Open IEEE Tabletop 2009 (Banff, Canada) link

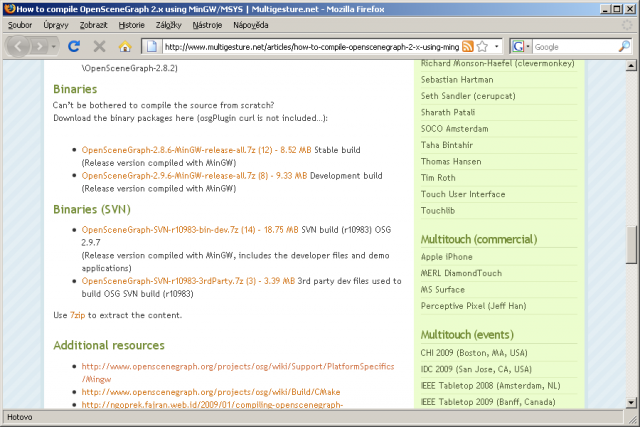point(488,402)
